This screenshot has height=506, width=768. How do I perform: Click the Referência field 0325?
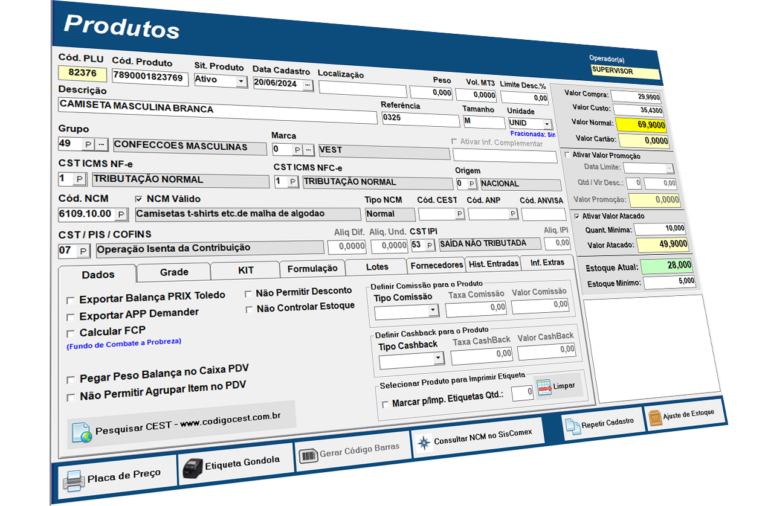[x=420, y=119]
